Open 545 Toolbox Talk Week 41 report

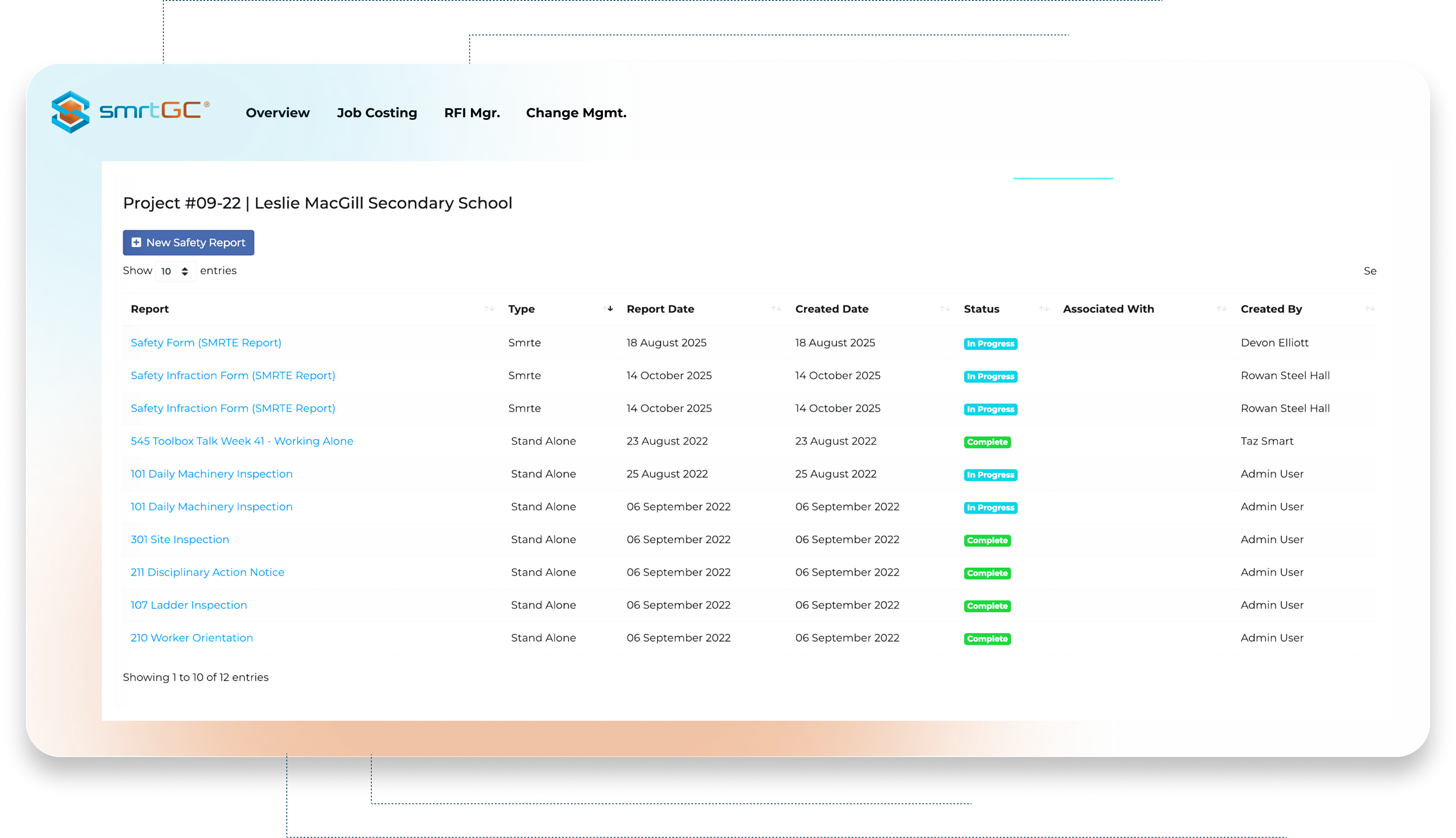click(242, 441)
